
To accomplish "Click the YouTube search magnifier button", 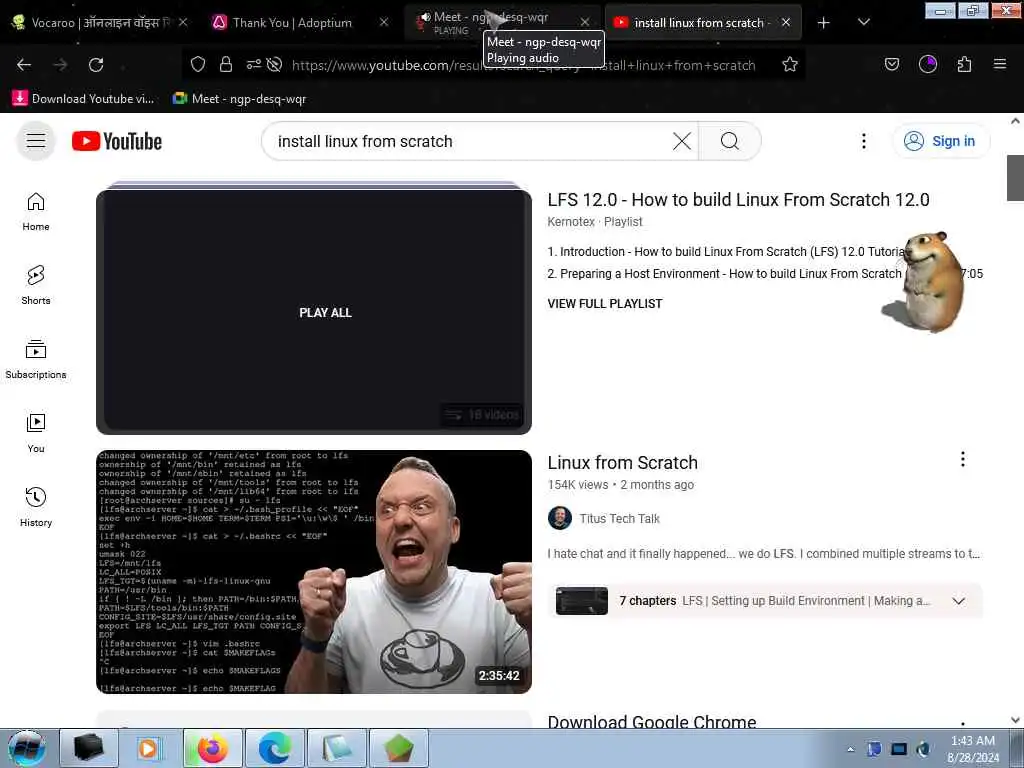I will tap(729, 141).
